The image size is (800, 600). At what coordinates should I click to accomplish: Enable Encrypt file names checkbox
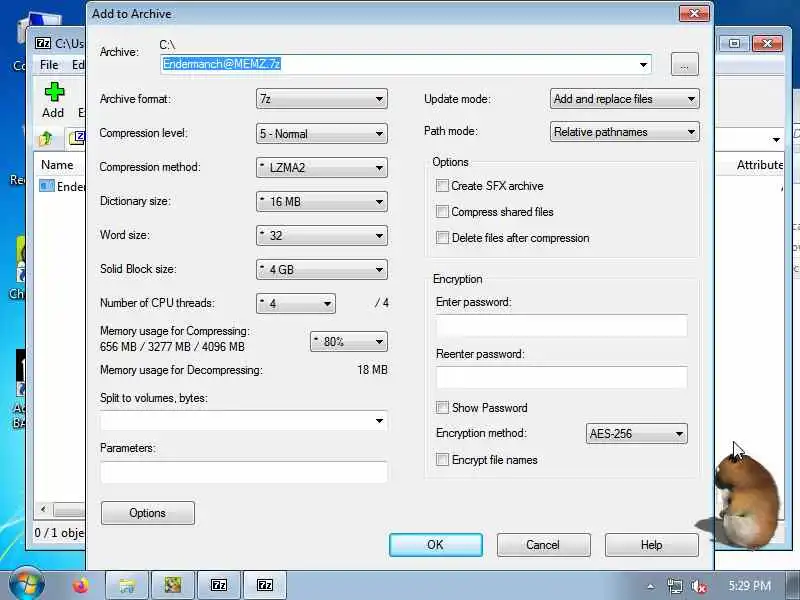(442, 460)
